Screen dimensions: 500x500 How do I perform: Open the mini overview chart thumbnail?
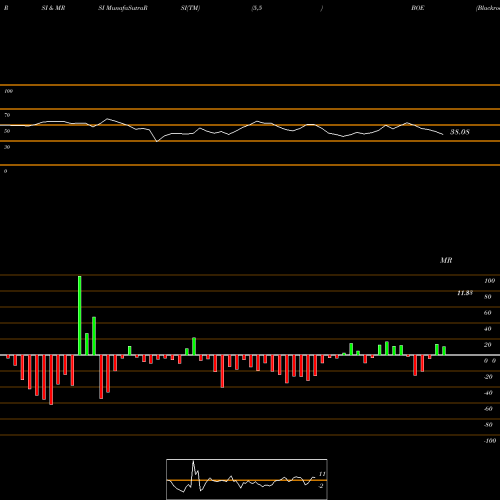click(247, 479)
